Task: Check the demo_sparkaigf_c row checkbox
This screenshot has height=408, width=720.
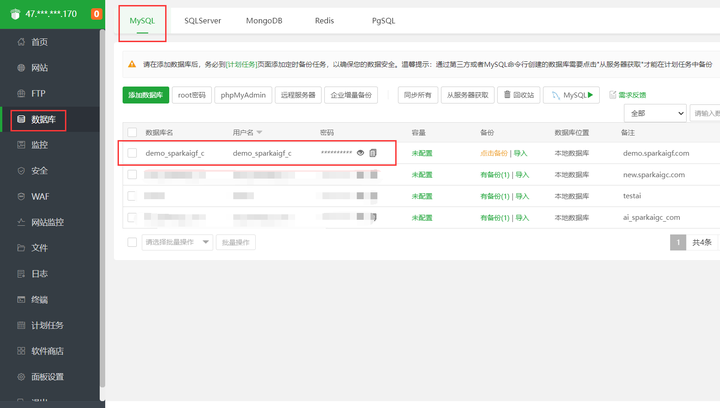Action: click(x=132, y=153)
